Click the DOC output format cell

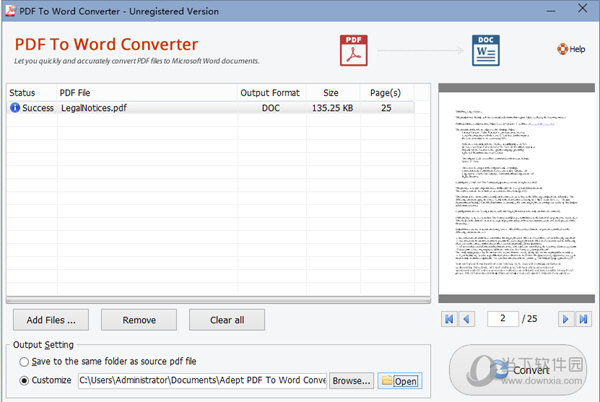(271, 108)
